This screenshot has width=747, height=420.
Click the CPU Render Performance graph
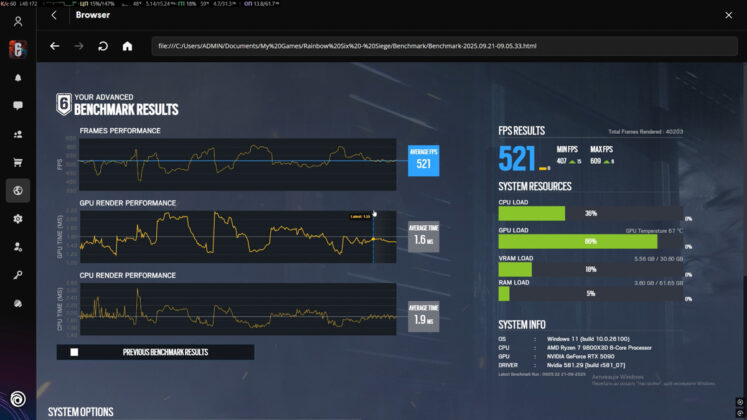238,310
